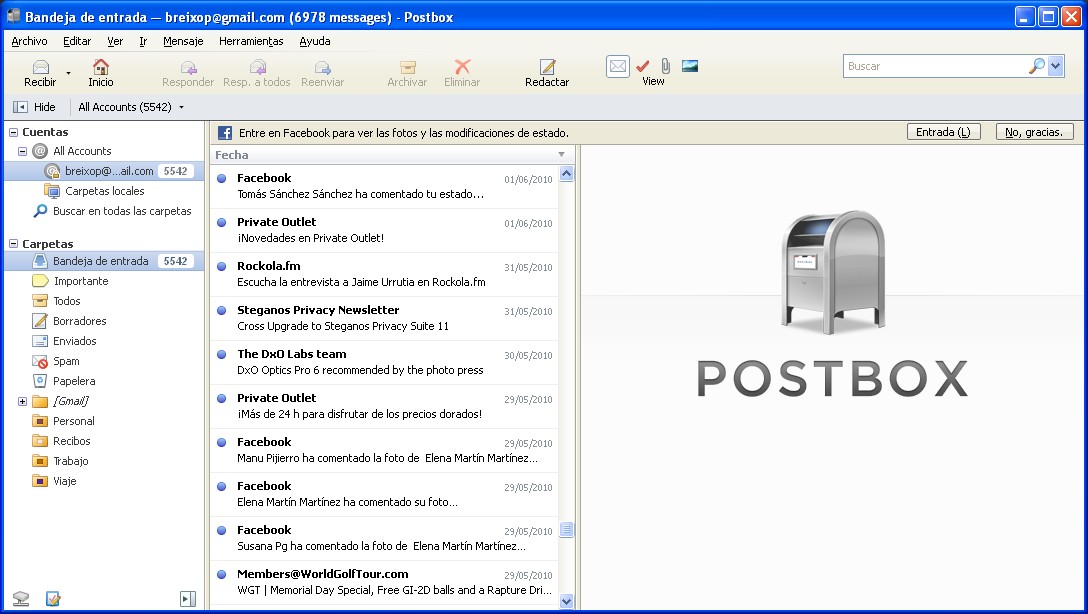Screen dimensions: 1088x614
Task: Open the Bandeja de entrada folder
Action: point(104,261)
